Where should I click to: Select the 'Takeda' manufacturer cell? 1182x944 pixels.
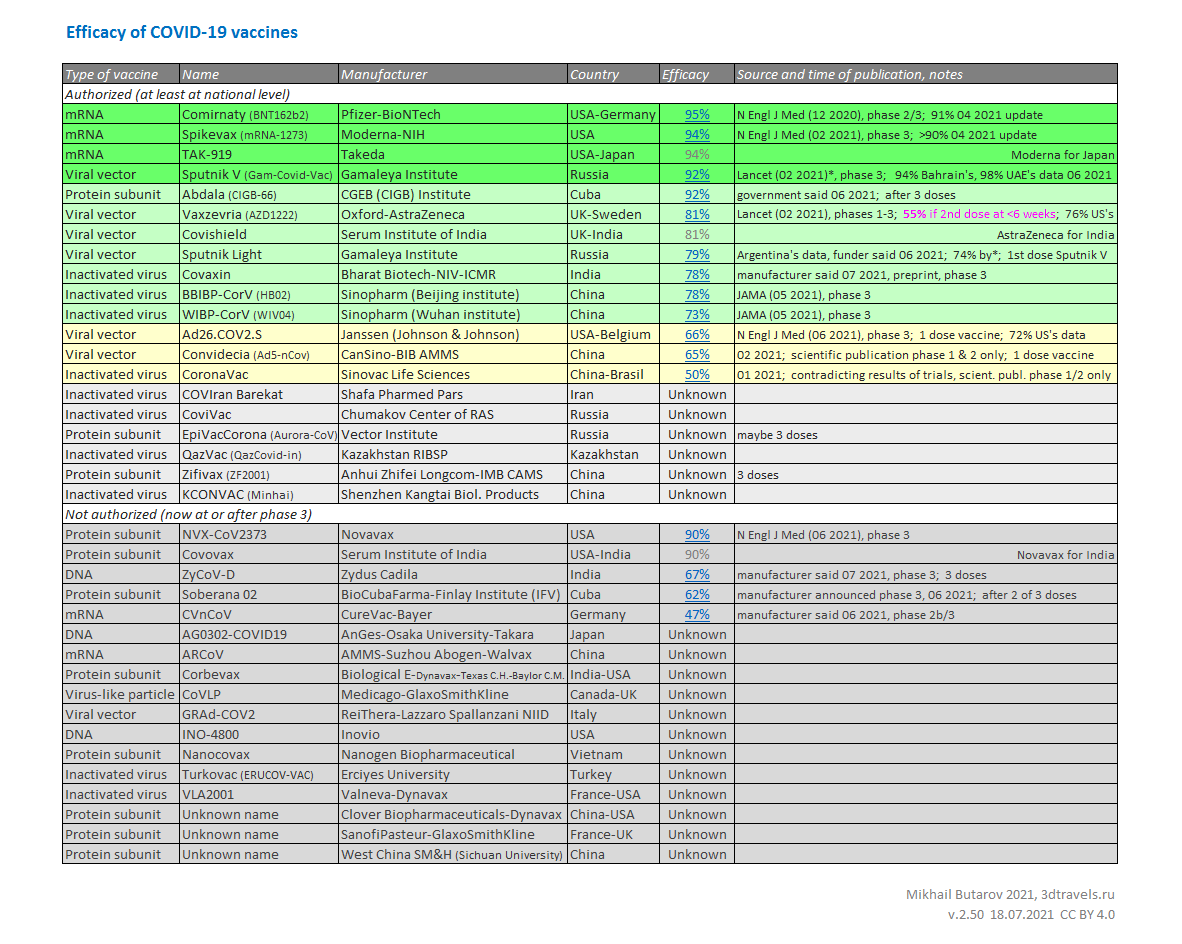coord(452,155)
